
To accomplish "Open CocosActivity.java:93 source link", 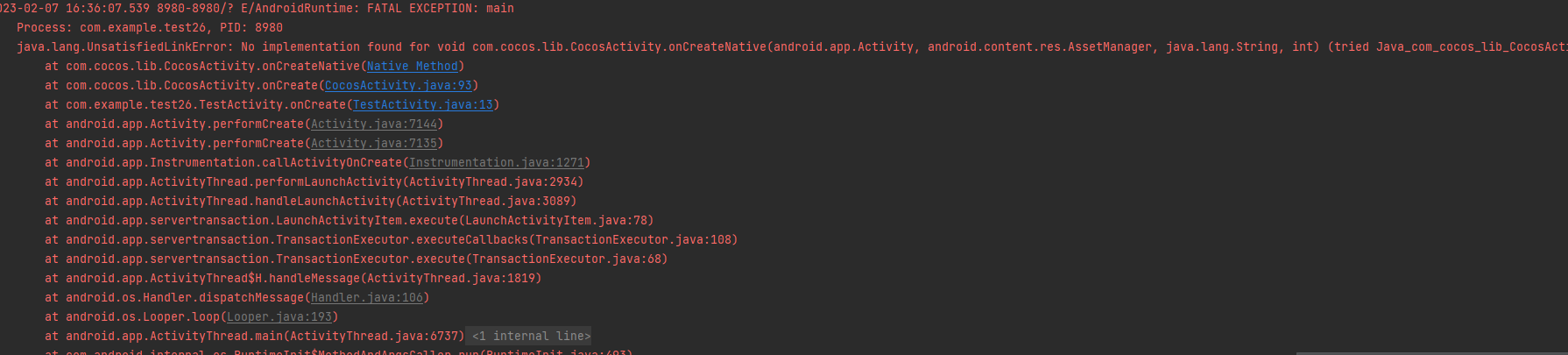I will click(398, 86).
